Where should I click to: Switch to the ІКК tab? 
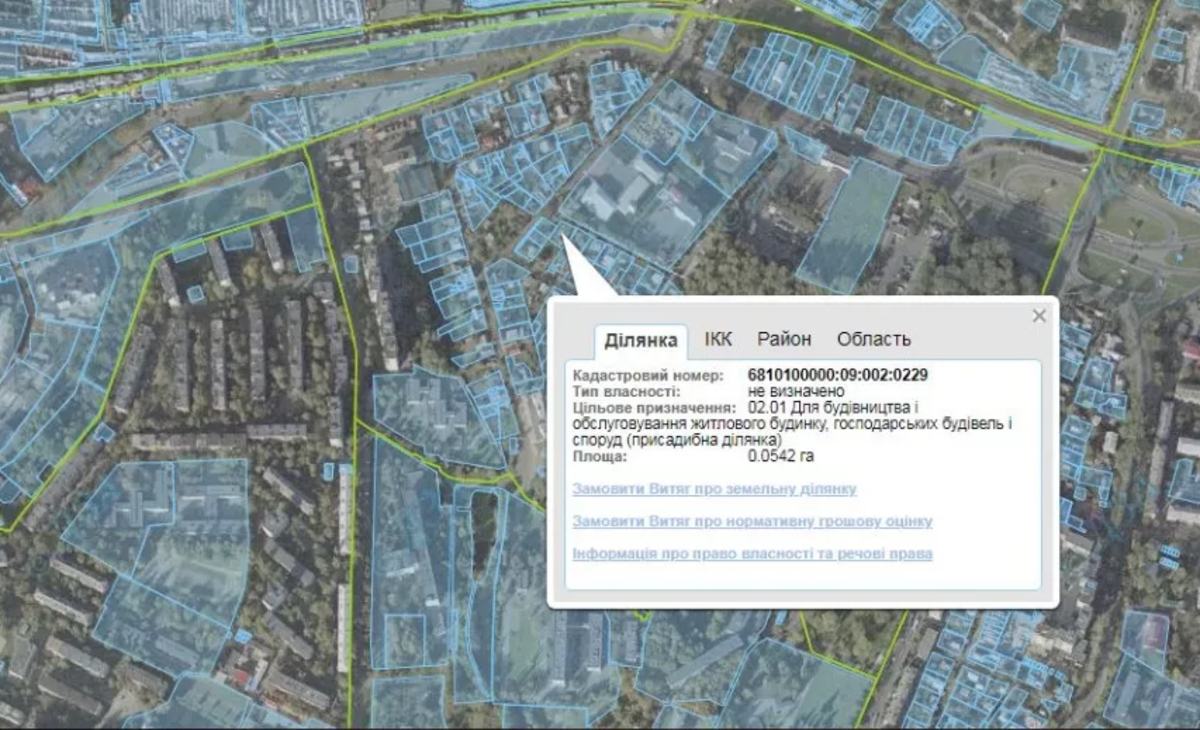point(718,339)
